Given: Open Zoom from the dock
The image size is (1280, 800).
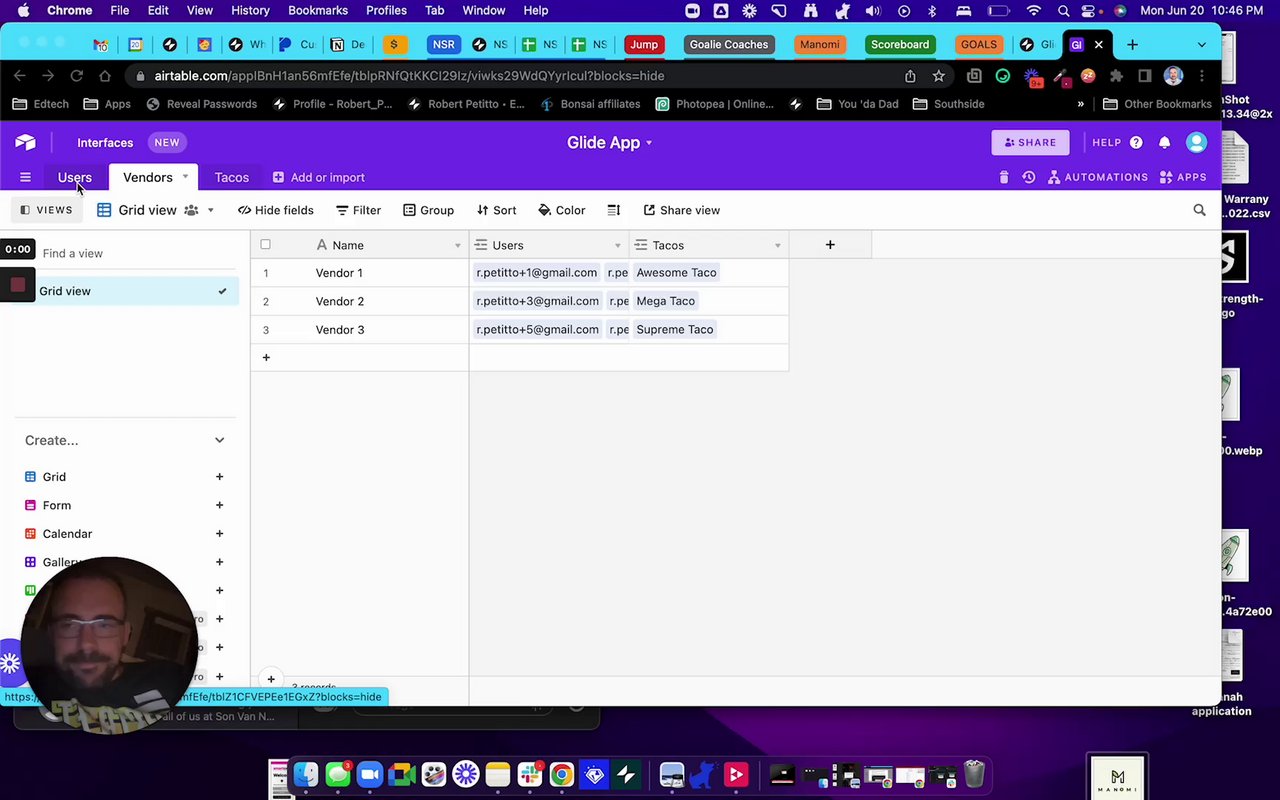Looking at the screenshot, I should (x=370, y=774).
